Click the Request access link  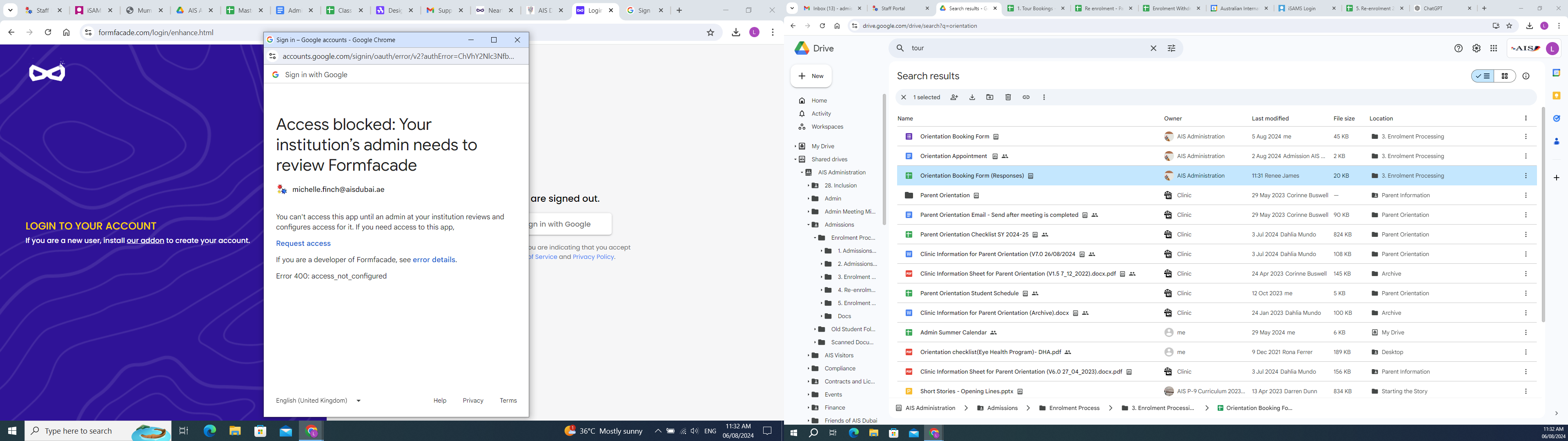click(303, 243)
